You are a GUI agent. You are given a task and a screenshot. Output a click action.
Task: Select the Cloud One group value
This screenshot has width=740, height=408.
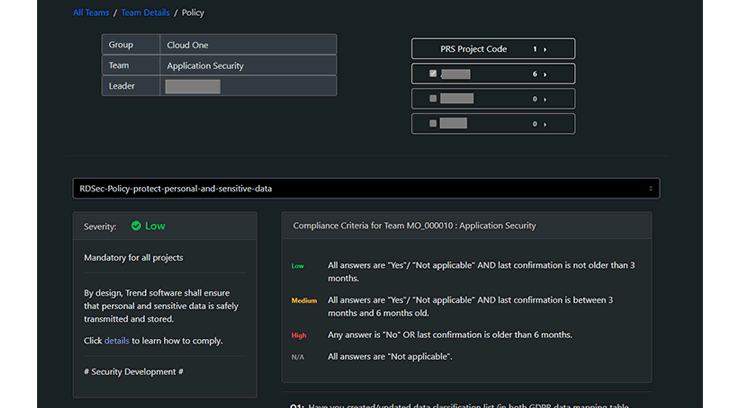click(188, 45)
